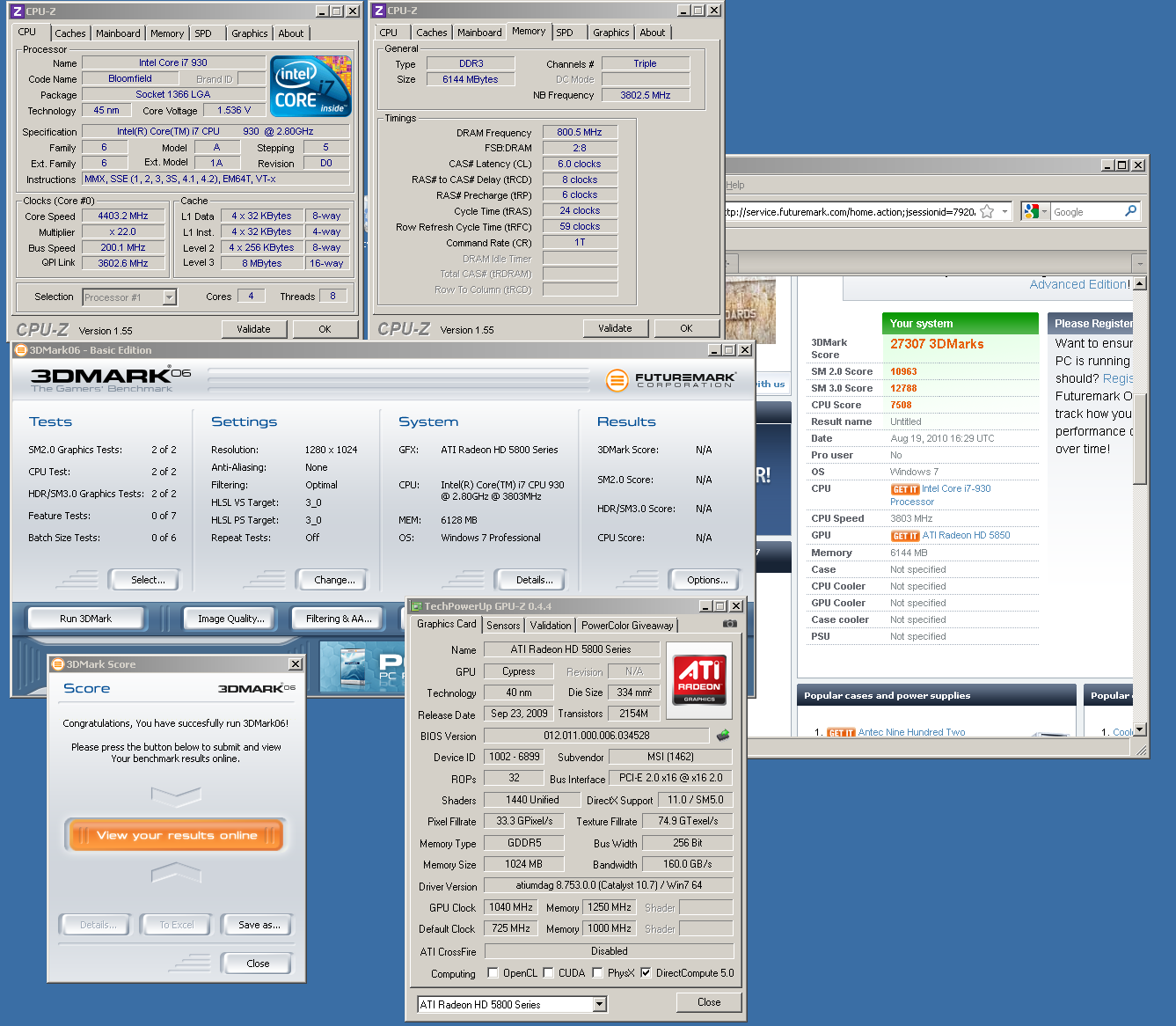Click the Google search engine icon
Image resolution: width=1176 pixels, height=1026 pixels.
(1031, 212)
